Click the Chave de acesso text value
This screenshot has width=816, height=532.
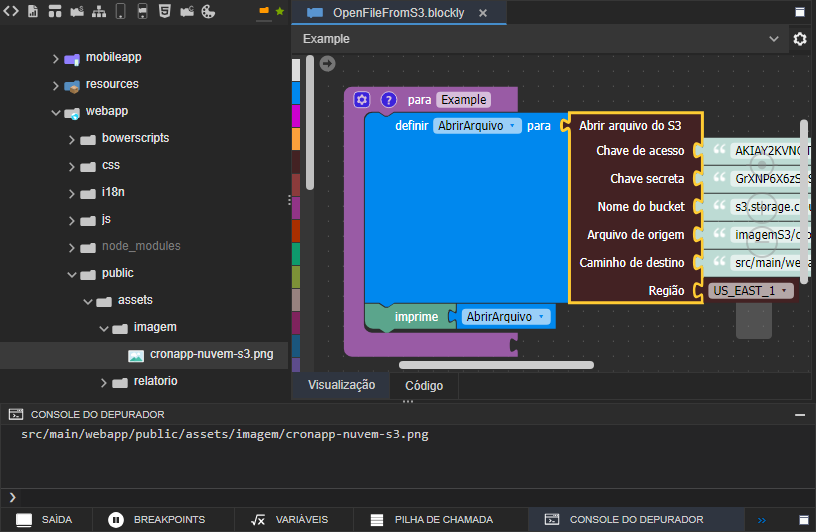768,151
